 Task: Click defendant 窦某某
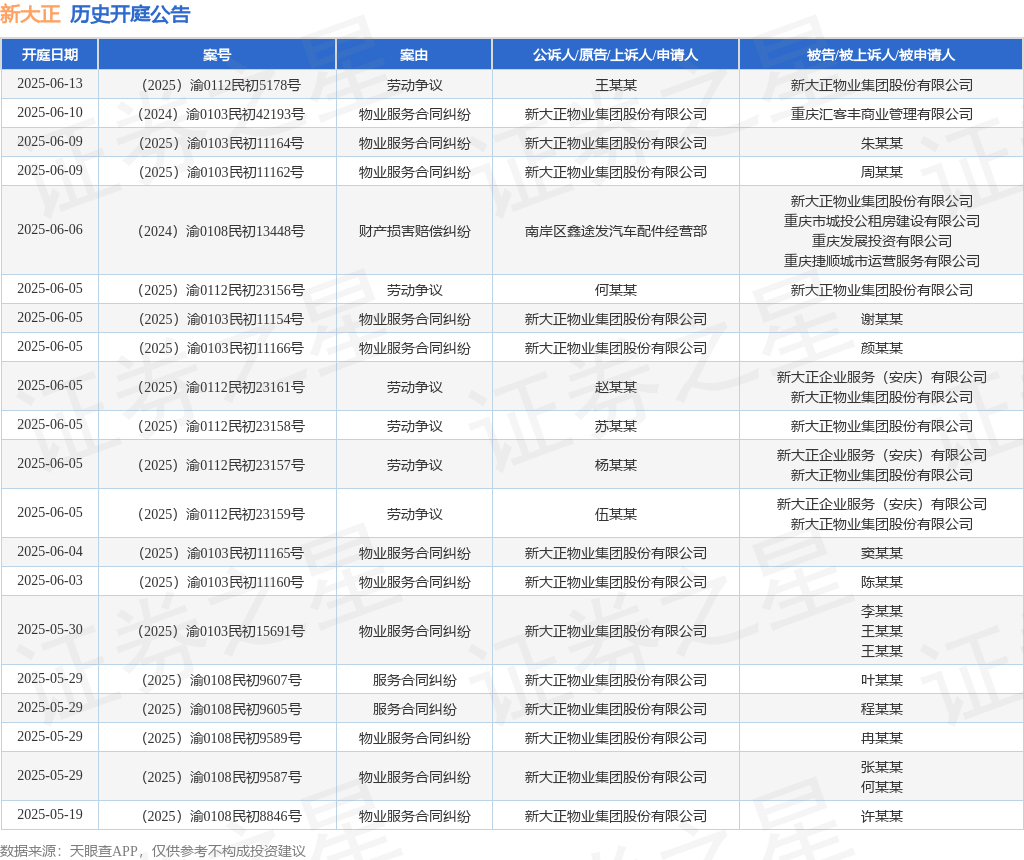click(x=881, y=553)
